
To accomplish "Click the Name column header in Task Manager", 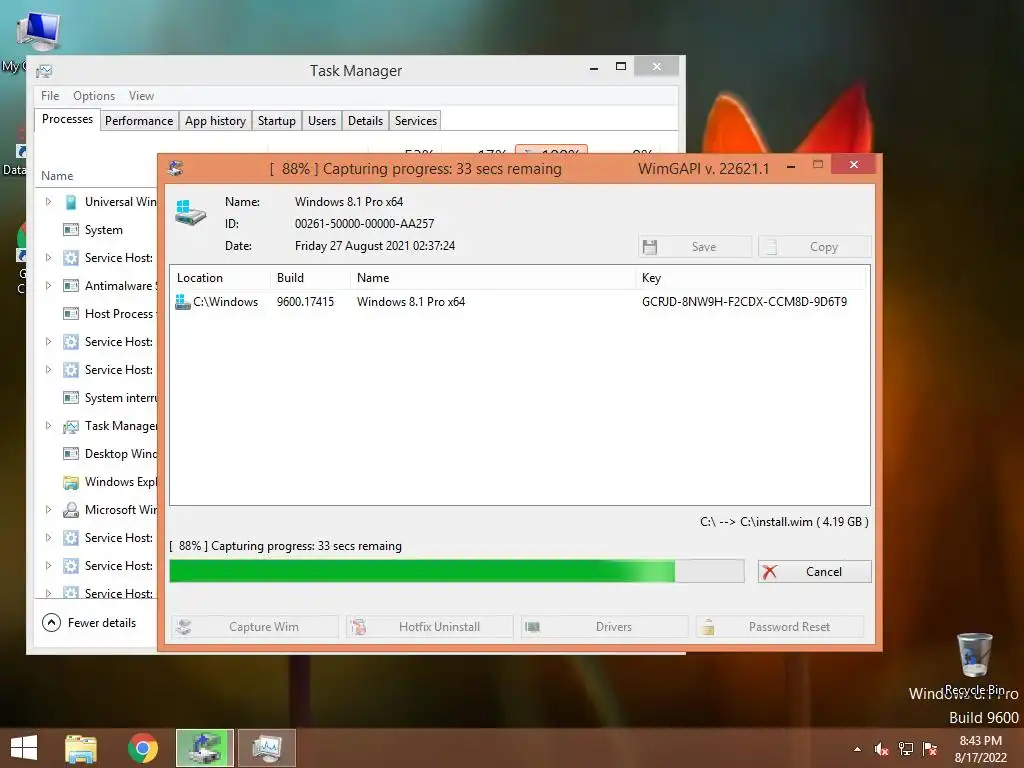I will 57,176.
